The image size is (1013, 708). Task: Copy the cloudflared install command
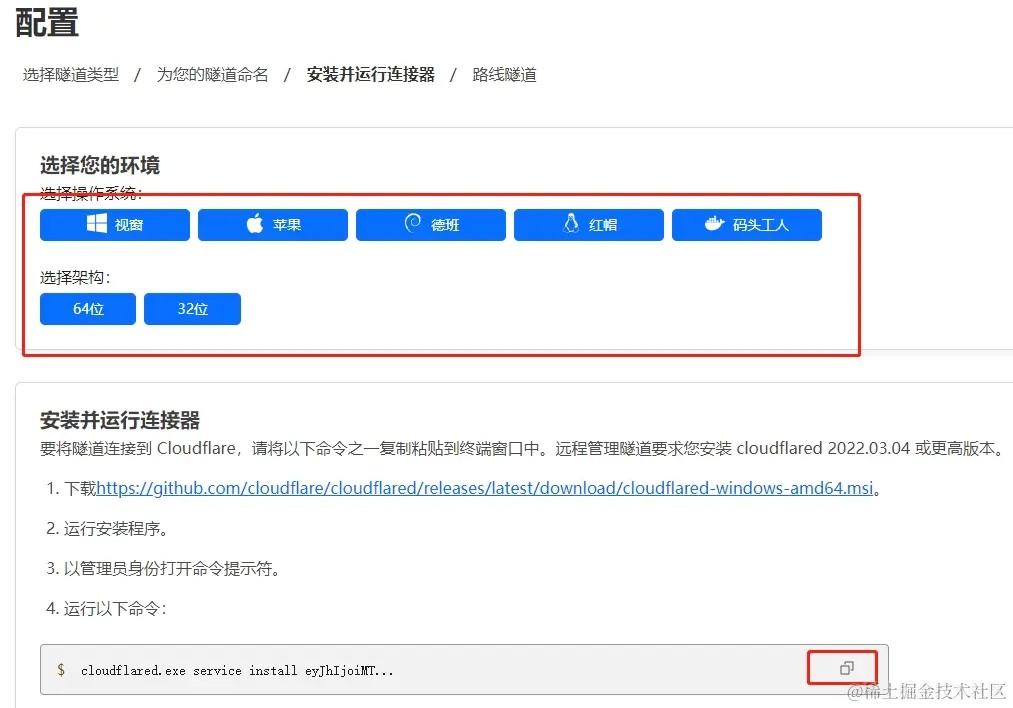pyautogui.click(x=846, y=668)
